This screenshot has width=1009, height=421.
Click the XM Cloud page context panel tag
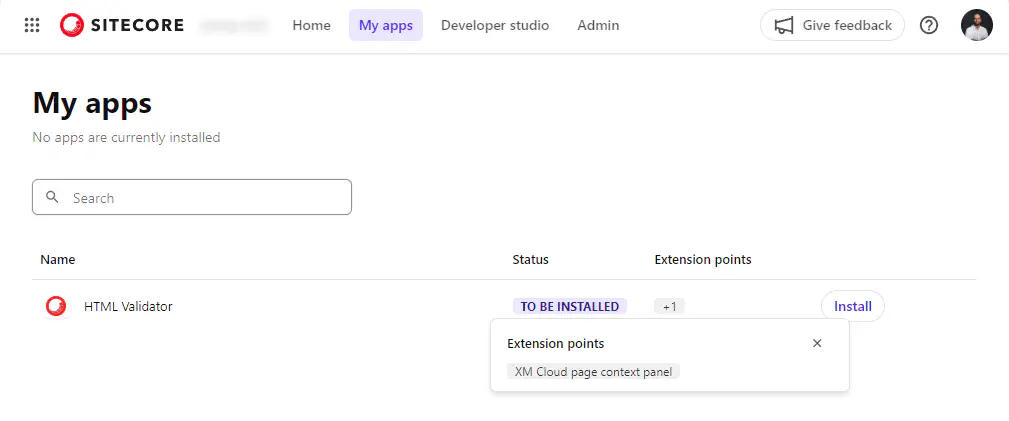coord(593,371)
